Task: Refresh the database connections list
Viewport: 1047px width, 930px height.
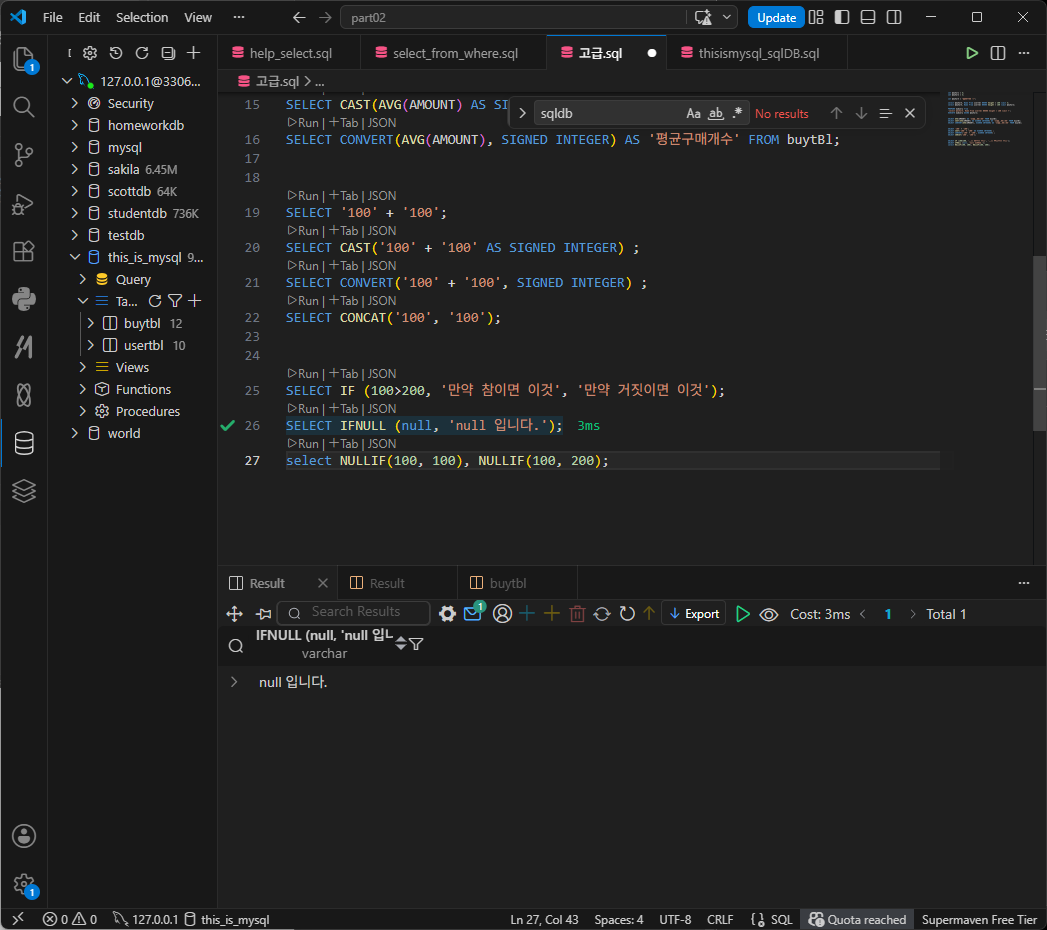Action: [142, 53]
